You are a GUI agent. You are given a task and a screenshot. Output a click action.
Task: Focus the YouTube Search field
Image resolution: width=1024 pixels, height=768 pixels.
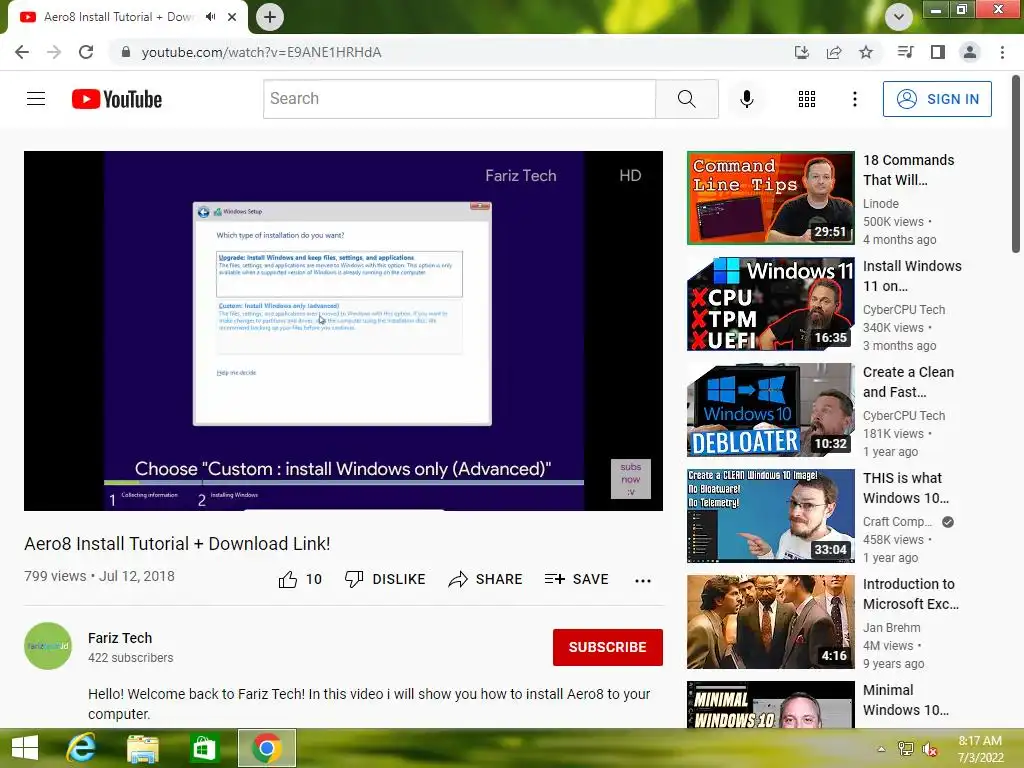click(x=459, y=99)
